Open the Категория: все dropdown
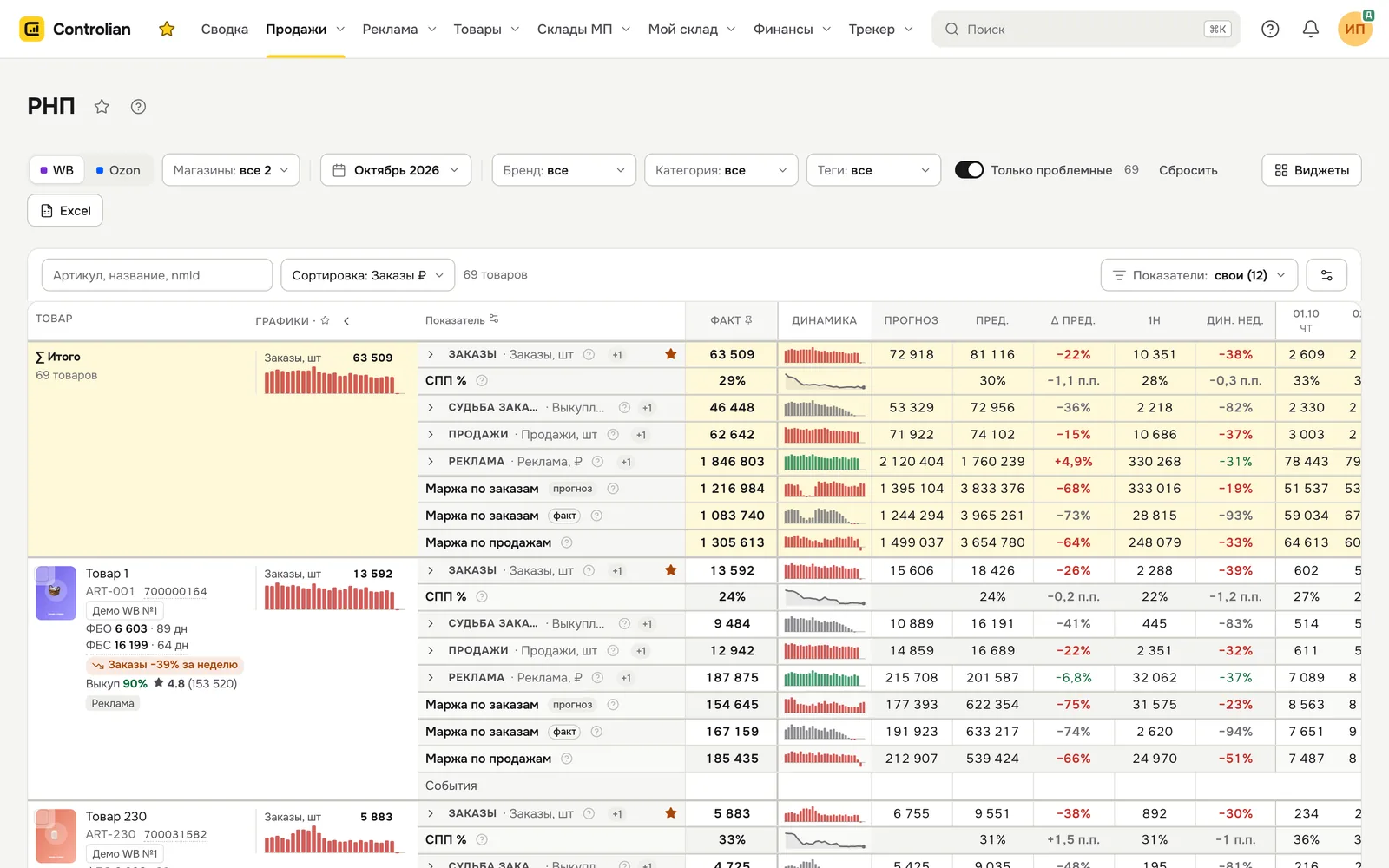 coord(721,170)
